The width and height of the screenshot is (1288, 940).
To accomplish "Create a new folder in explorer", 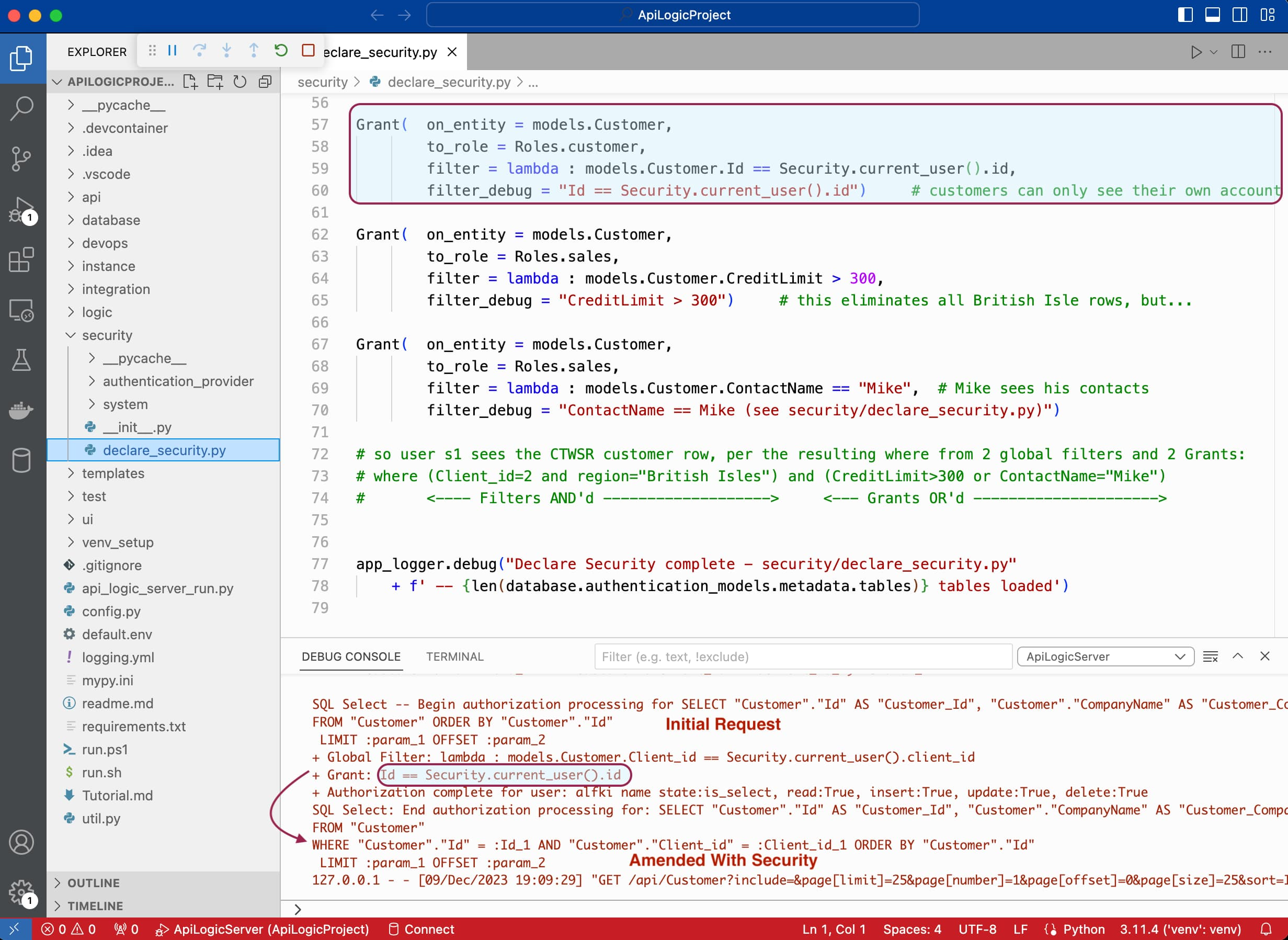I will click(215, 82).
